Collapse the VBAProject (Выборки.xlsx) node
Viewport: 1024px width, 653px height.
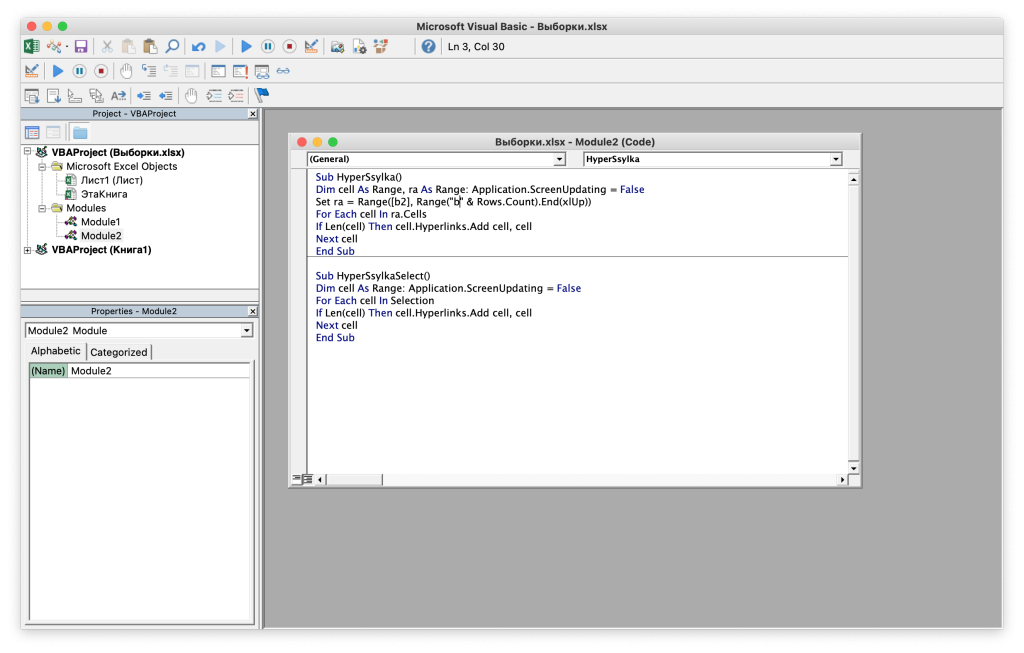tap(27, 152)
